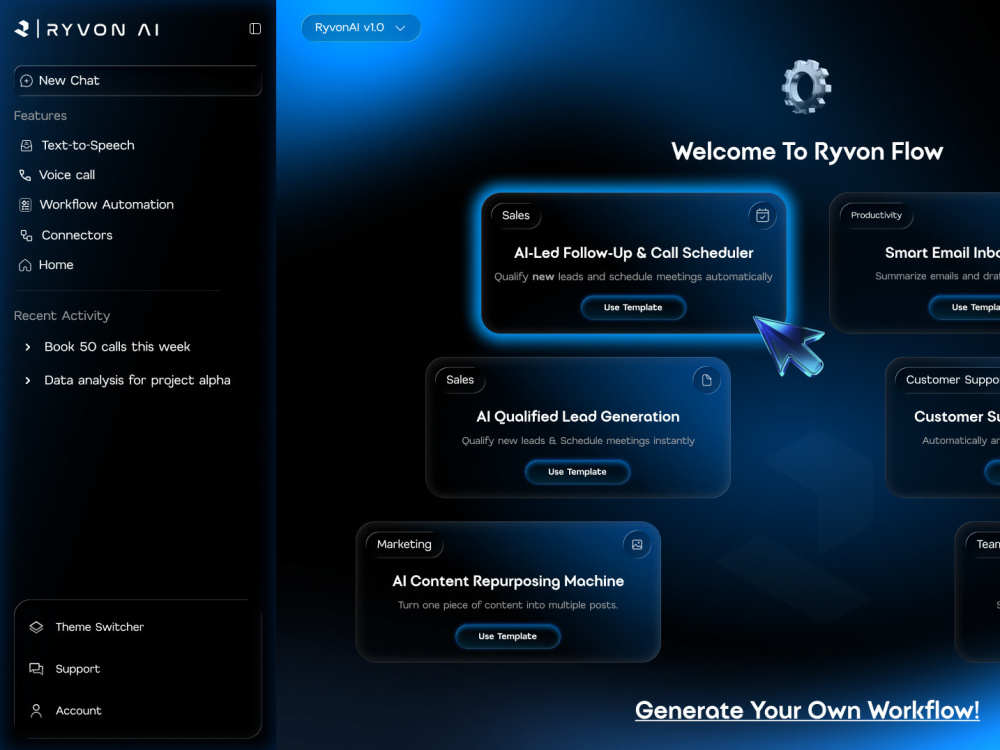Image resolution: width=1000 pixels, height=750 pixels.
Task: Click document icon on AI Qualified Lead Generation card
Action: [x=707, y=380]
